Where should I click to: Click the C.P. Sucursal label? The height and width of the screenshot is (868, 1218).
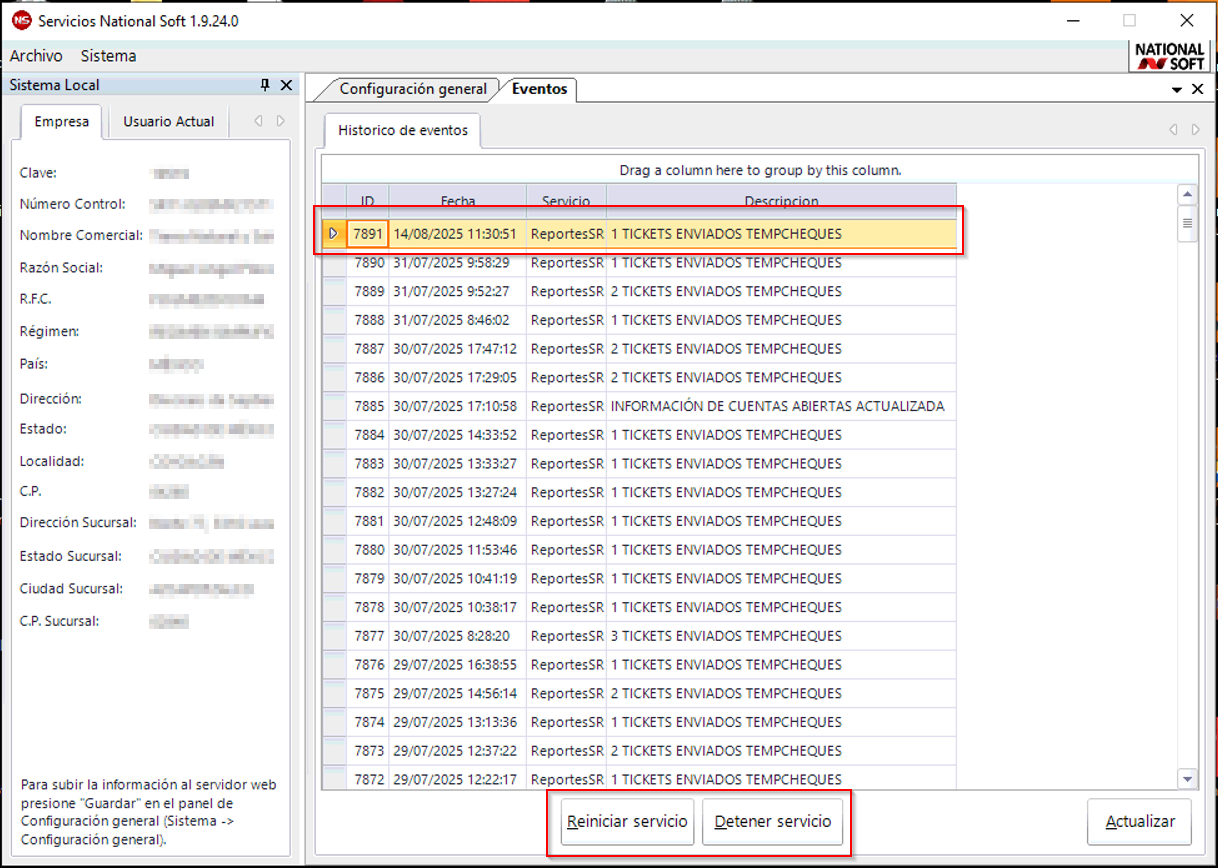(x=59, y=621)
